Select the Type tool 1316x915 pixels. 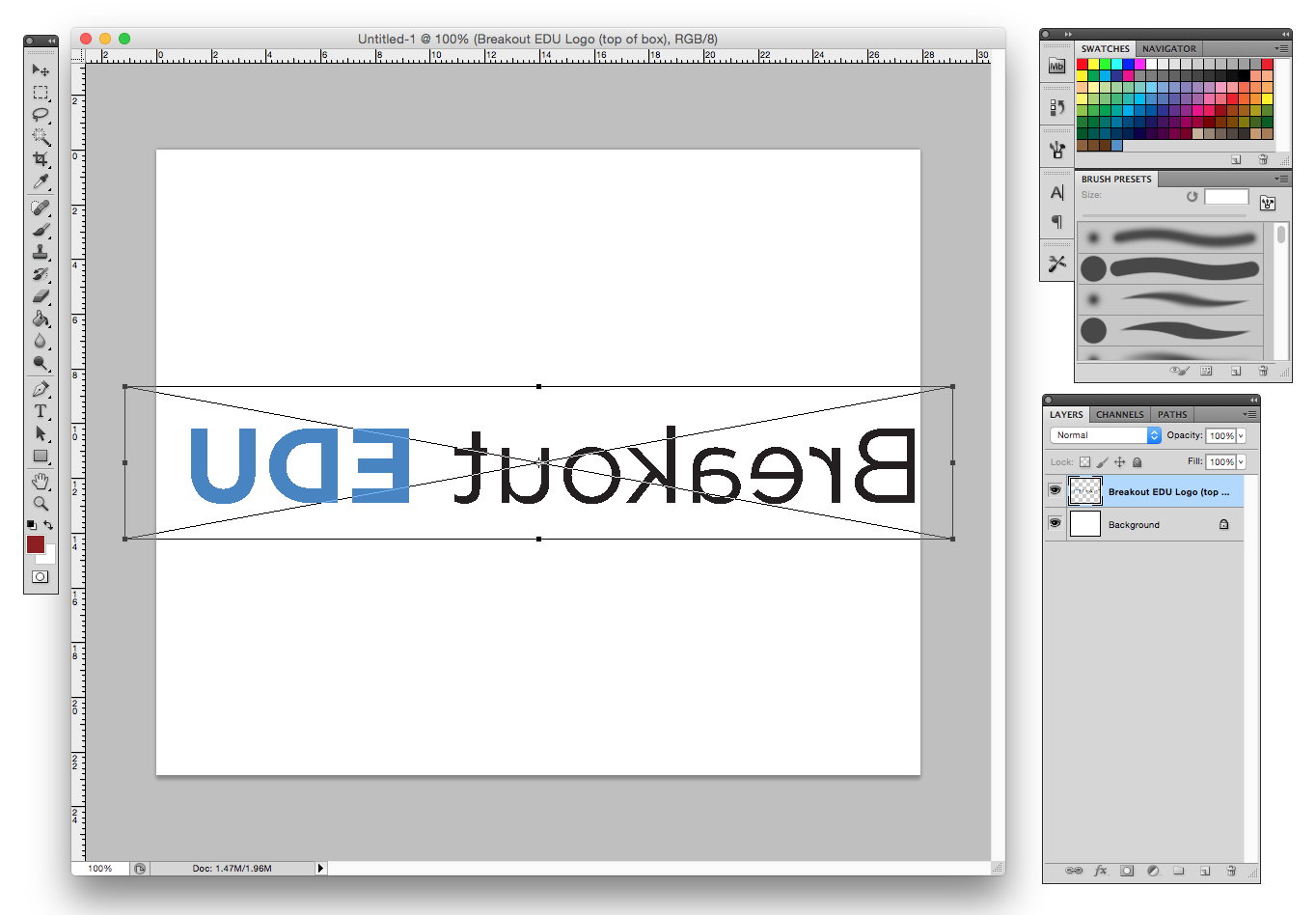(40, 411)
